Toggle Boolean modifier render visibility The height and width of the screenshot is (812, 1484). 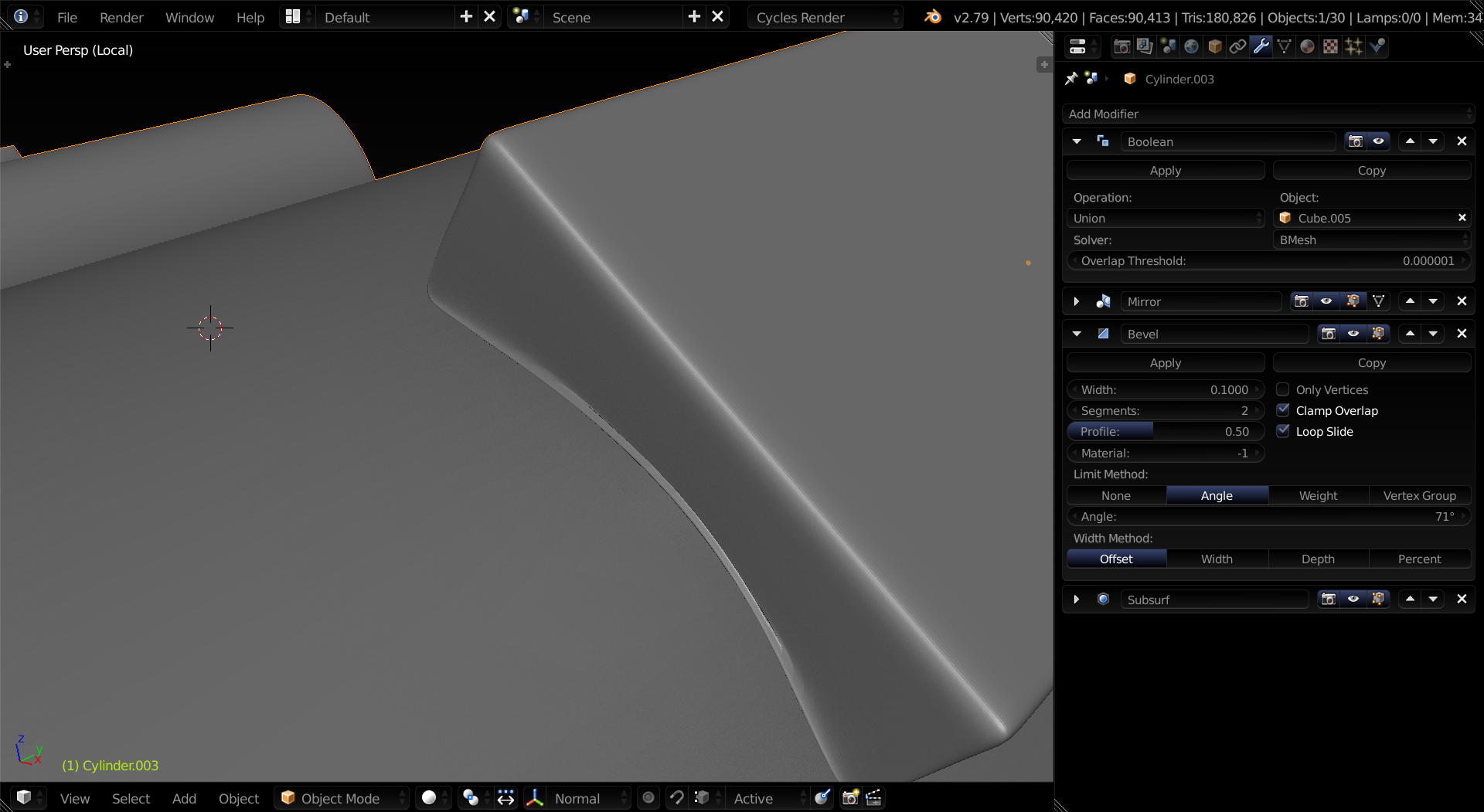pos(1355,141)
